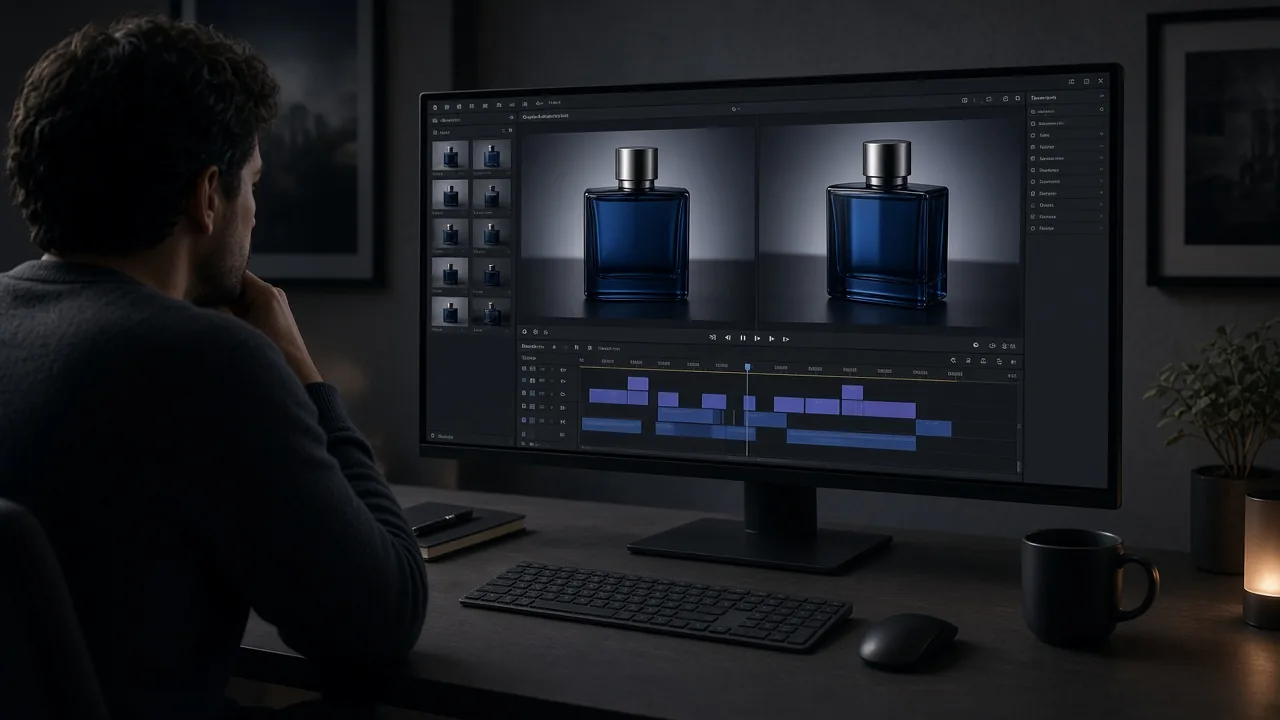The height and width of the screenshot is (720, 1280).
Task: Click the magnifier icon in timeline's right toolbar
Action: click(953, 360)
